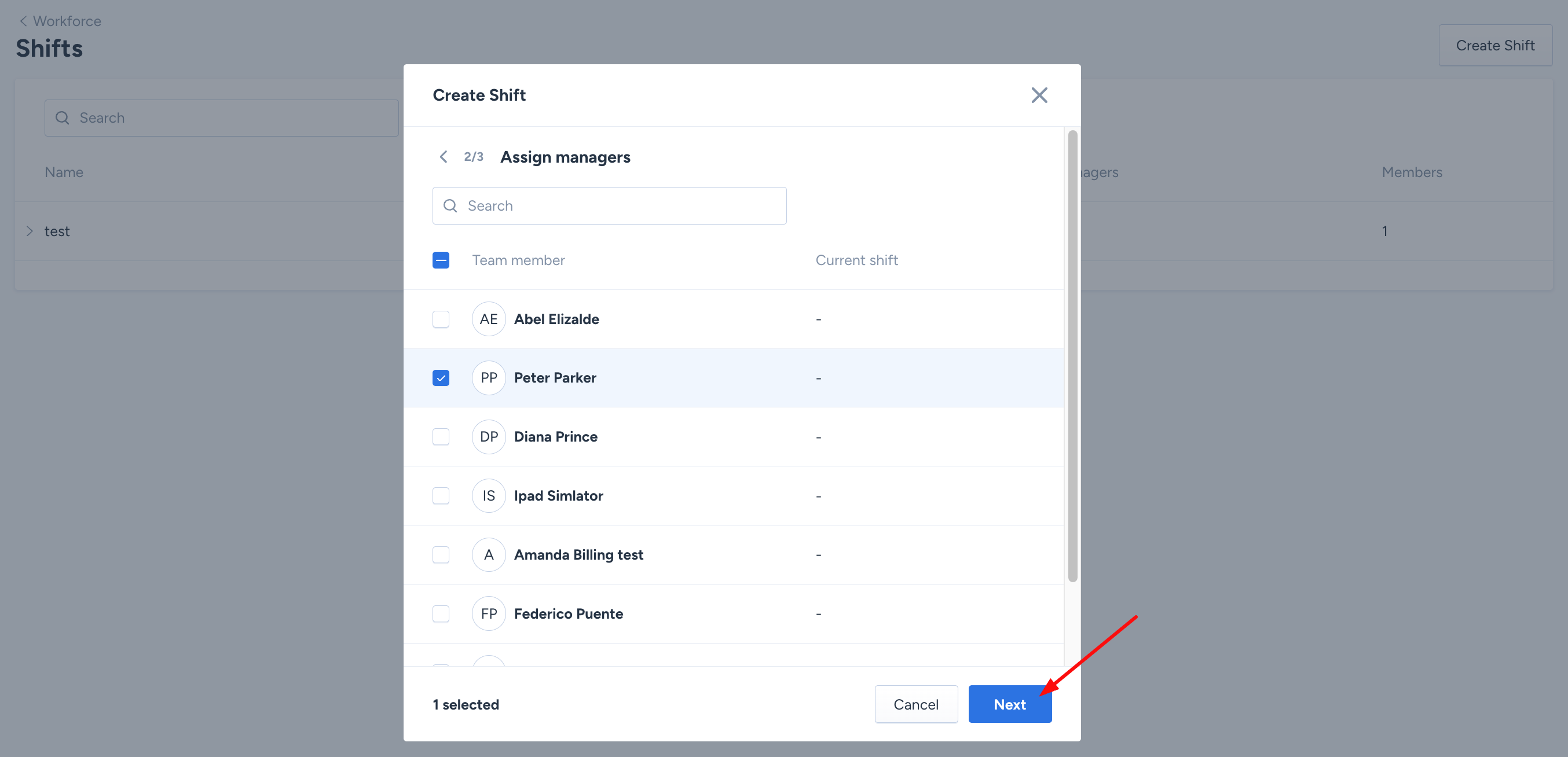The height and width of the screenshot is (757, 1568).
Task: Focus the Shifts page Search field
Action: (x=222, y=118)
